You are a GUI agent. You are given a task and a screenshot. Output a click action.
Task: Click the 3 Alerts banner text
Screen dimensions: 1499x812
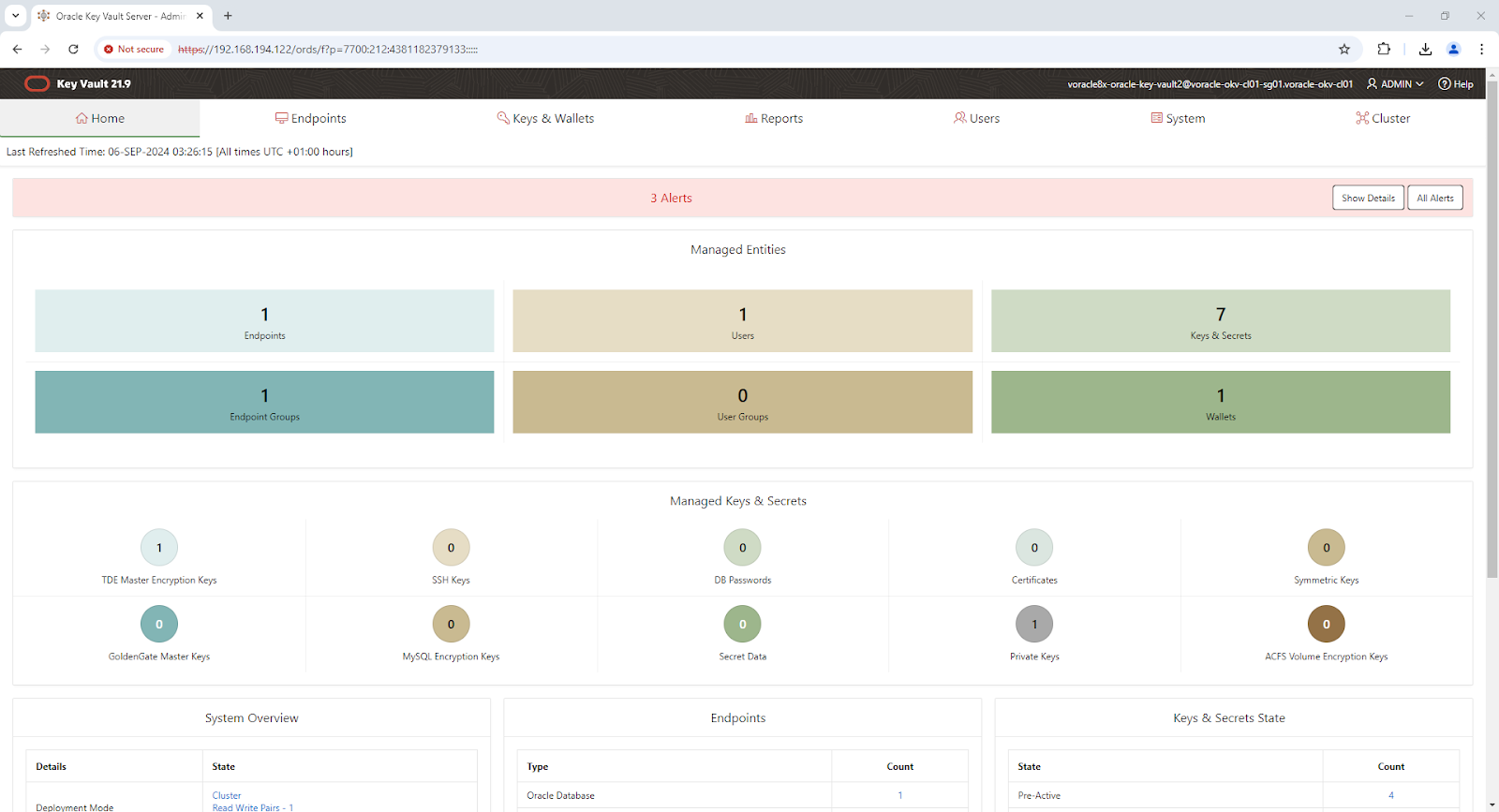pos(671,198)
